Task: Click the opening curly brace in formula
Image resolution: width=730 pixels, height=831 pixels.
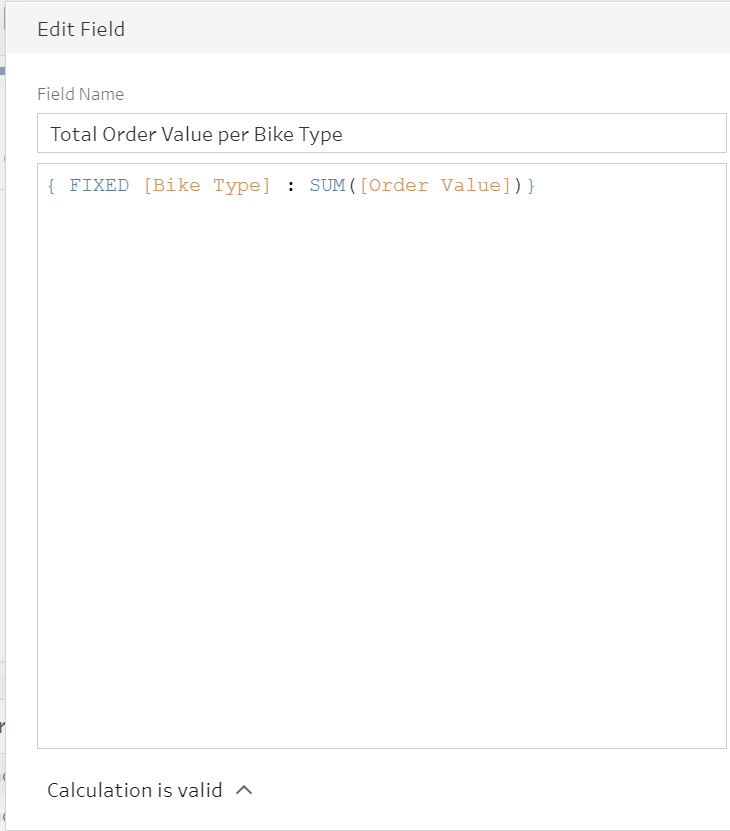Action: tap(51, 186)
